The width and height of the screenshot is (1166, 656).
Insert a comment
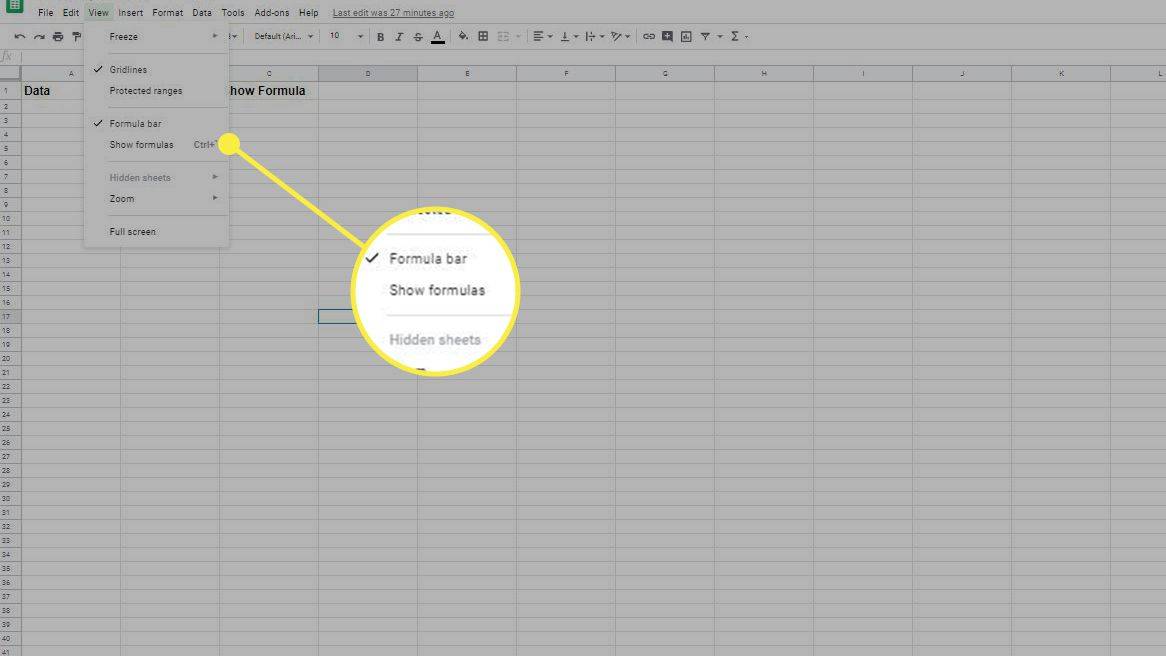pyautogui.click(x=666, y=36)
